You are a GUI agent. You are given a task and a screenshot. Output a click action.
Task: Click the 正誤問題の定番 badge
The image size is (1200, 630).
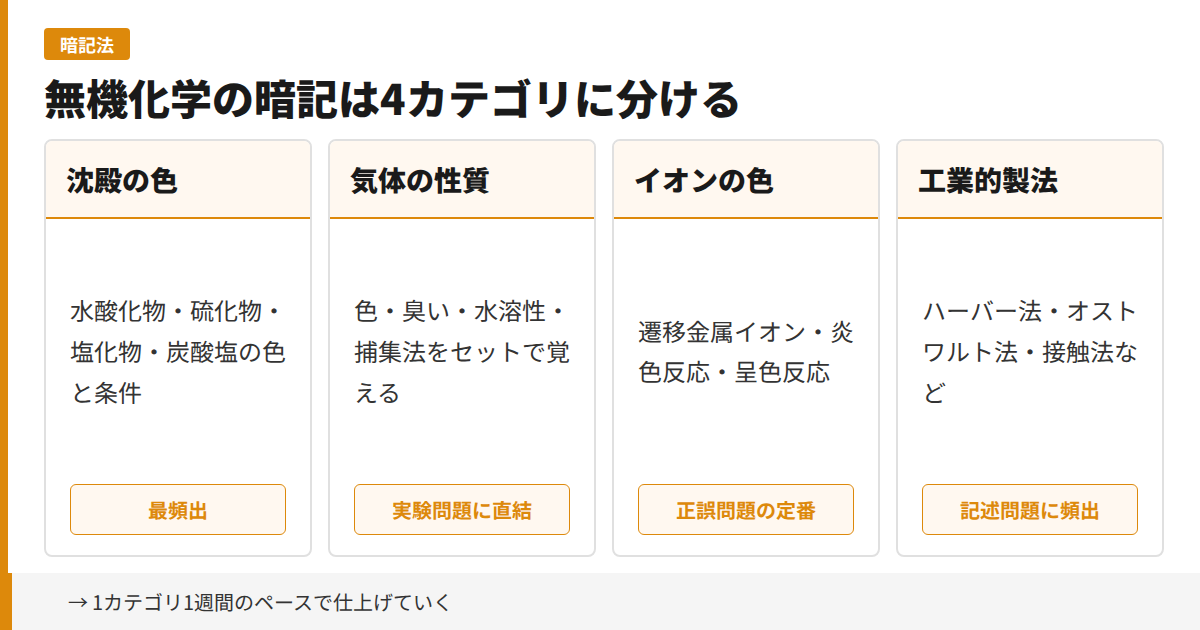pos(746,510)
